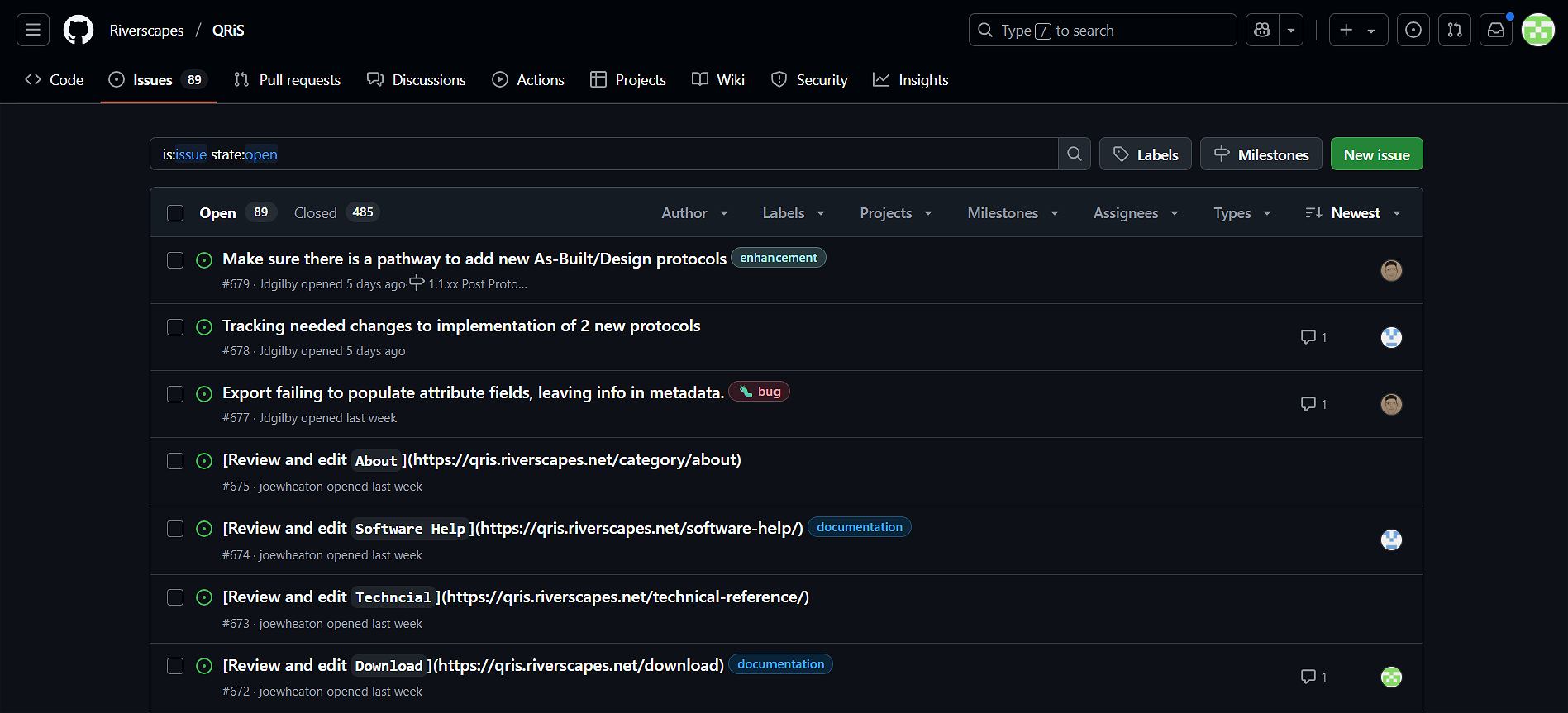Viewport: 1568px width, 713px height.
Task: Open issue 'Review and edit Techncial' #673
Action: [516, 597]
